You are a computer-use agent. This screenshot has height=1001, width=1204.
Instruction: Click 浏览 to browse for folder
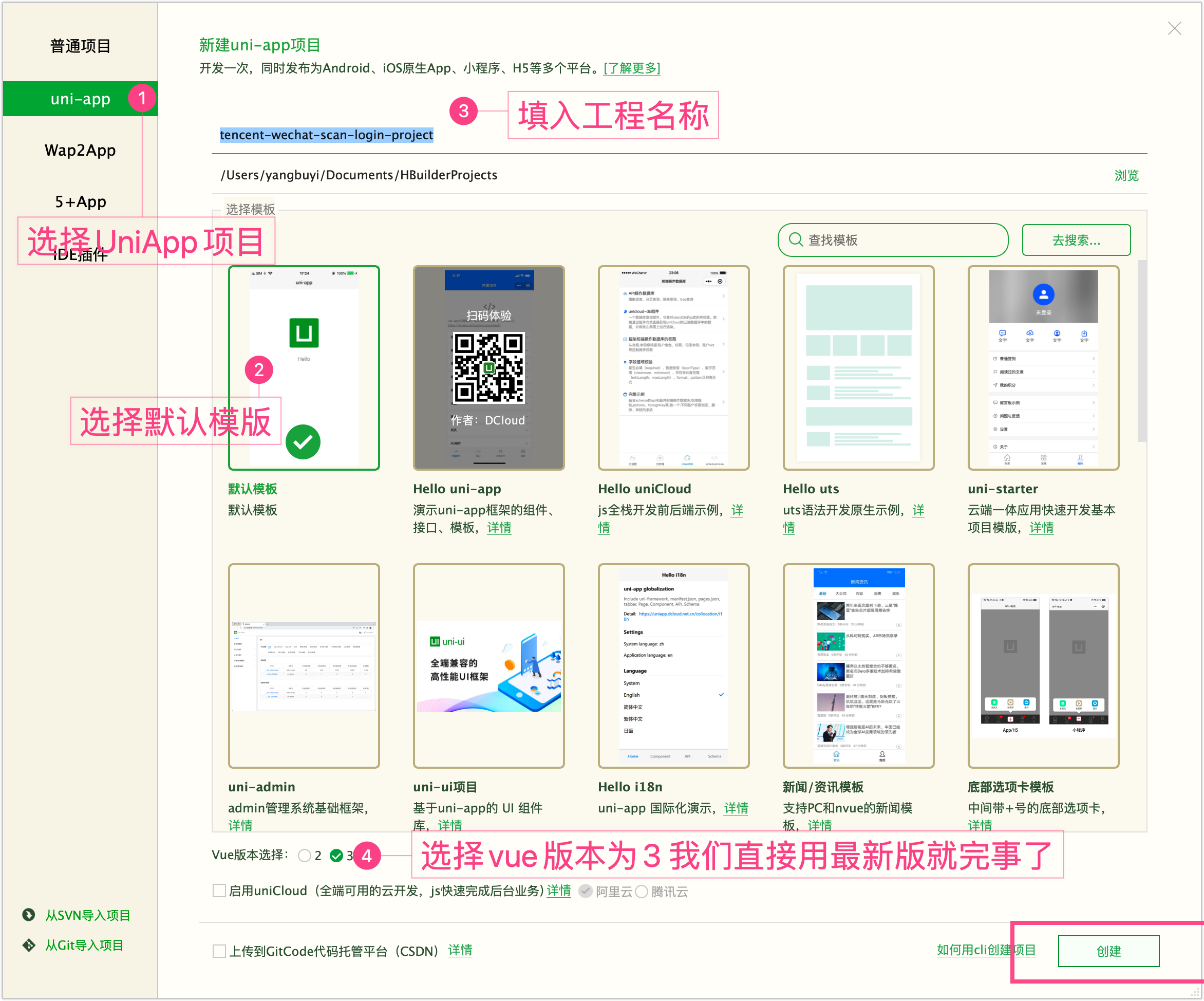tap(1126, 175)
